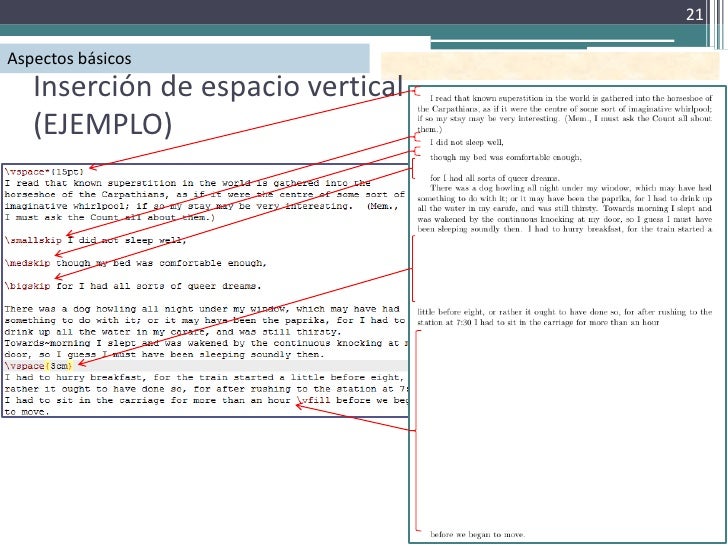
Task: Click the '(EJEMPLO)' subtitle text
Action: tap(103, 124)
